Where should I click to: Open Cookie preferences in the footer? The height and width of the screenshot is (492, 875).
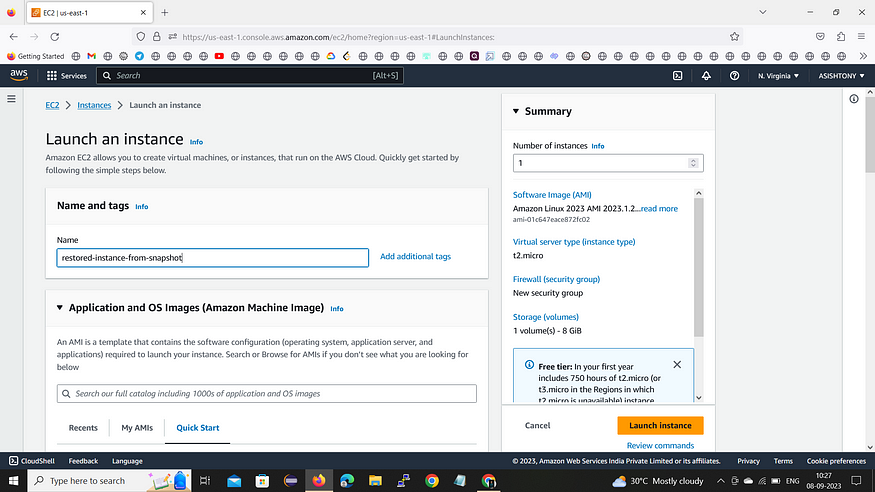pyautogui.click(x=836, y=461)
